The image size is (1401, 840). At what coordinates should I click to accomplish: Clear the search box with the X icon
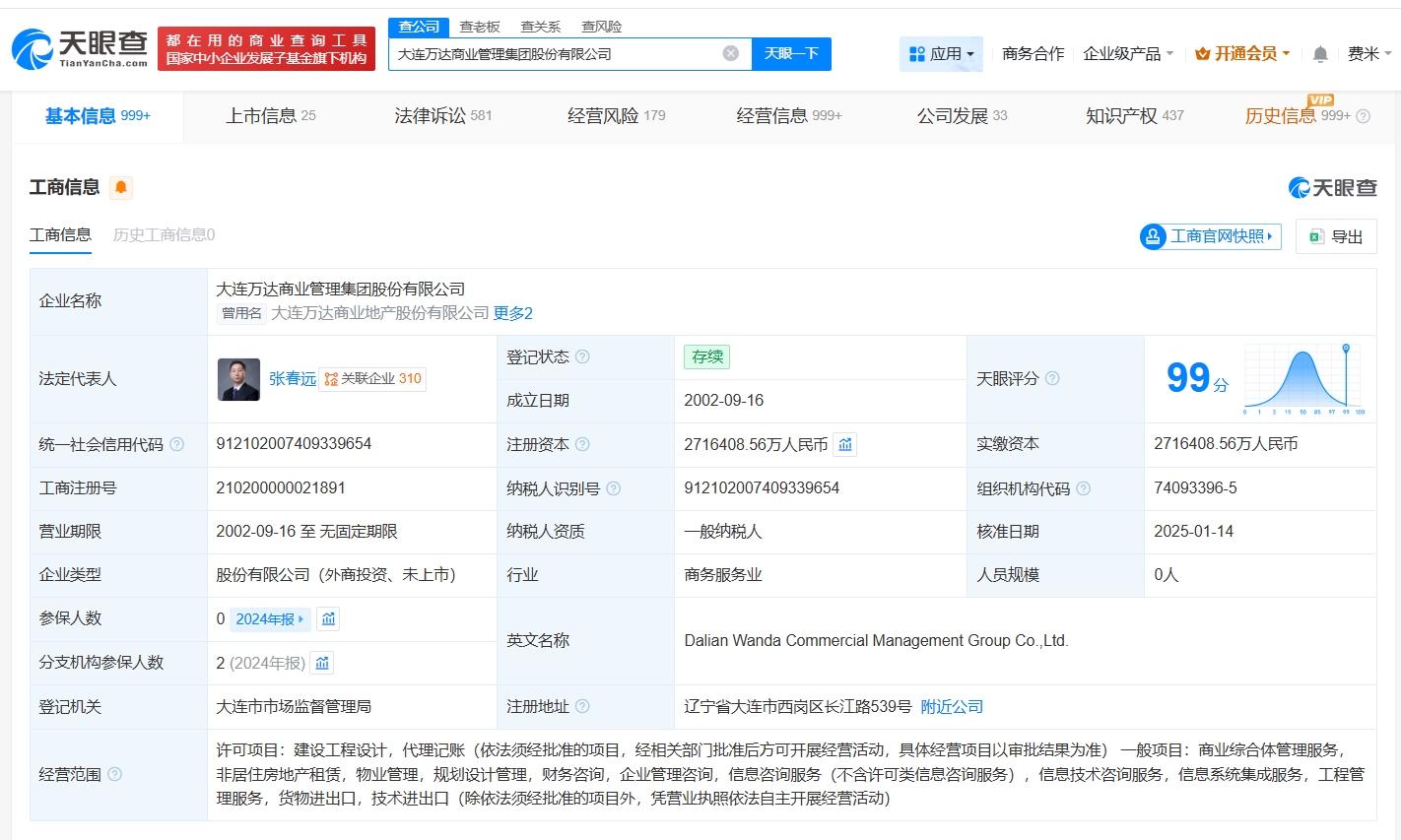point(729,54)
